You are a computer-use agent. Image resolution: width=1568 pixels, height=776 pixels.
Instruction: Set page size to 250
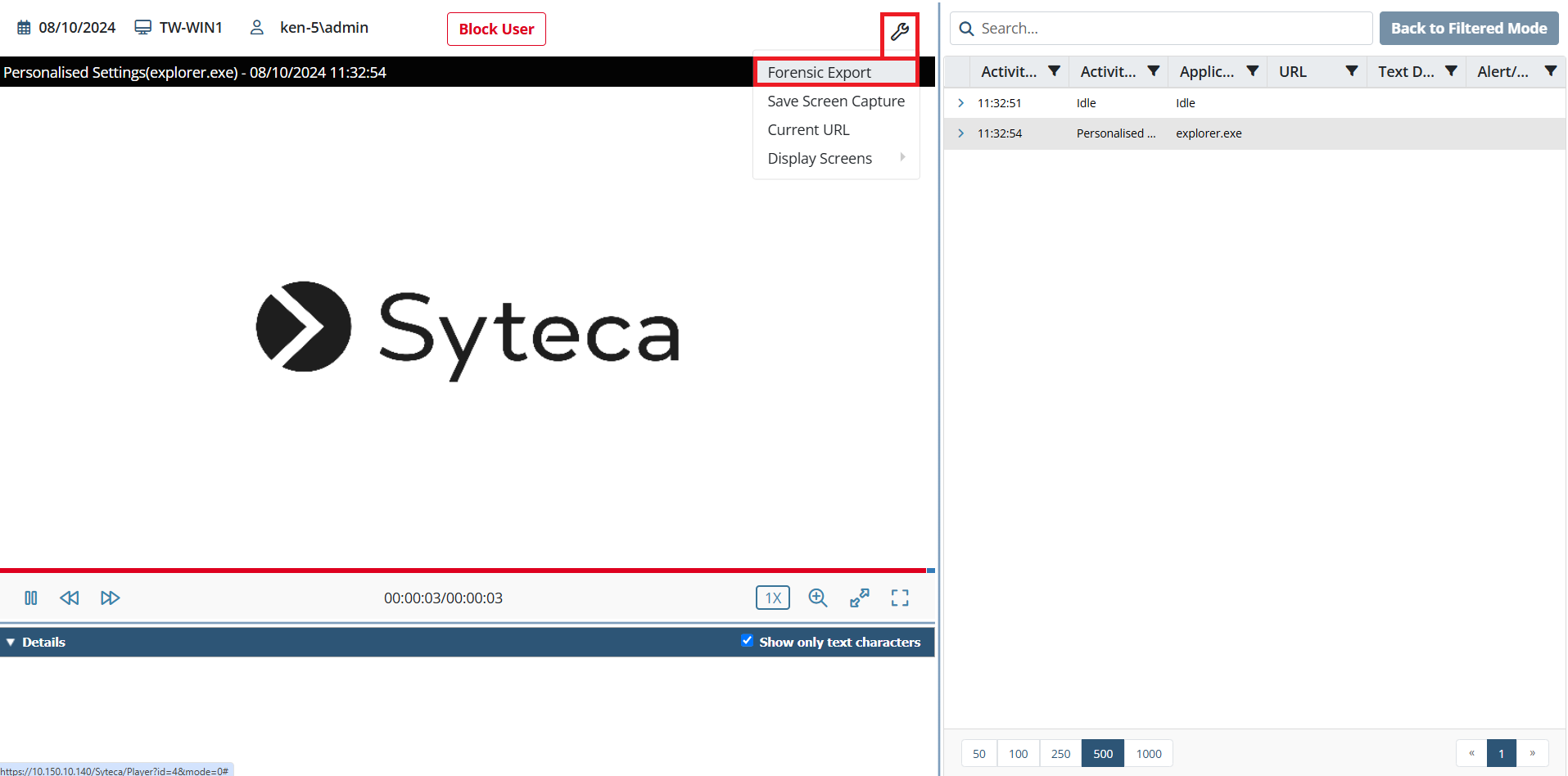pos(1061,754)
